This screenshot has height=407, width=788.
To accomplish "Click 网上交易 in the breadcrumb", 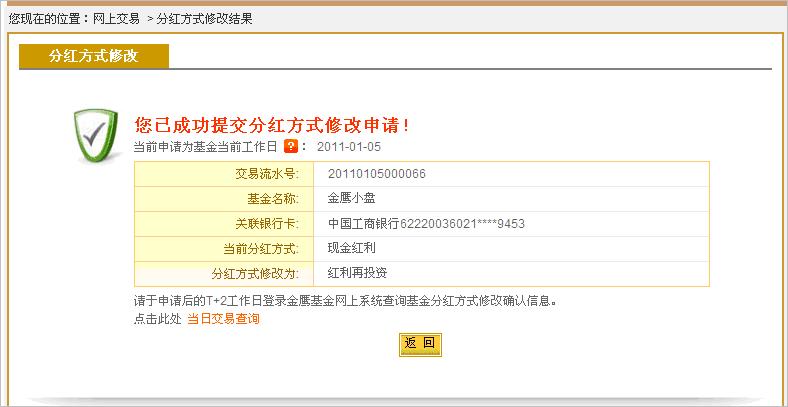I will point(117,20).
